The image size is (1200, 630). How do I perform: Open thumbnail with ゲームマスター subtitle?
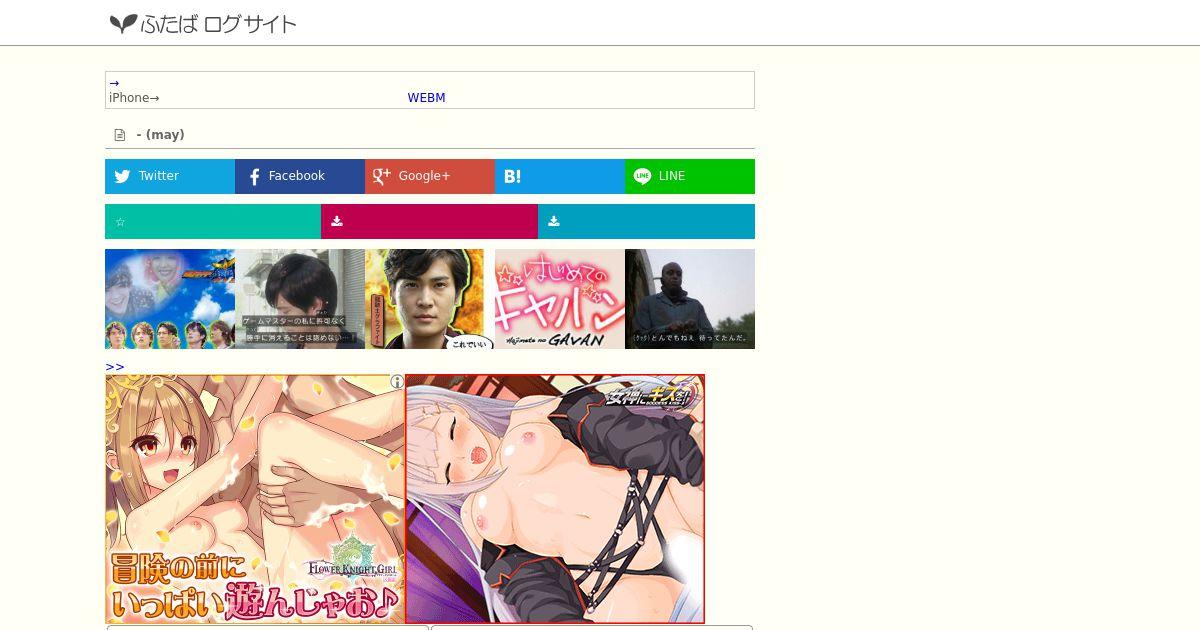coord(300,299)
